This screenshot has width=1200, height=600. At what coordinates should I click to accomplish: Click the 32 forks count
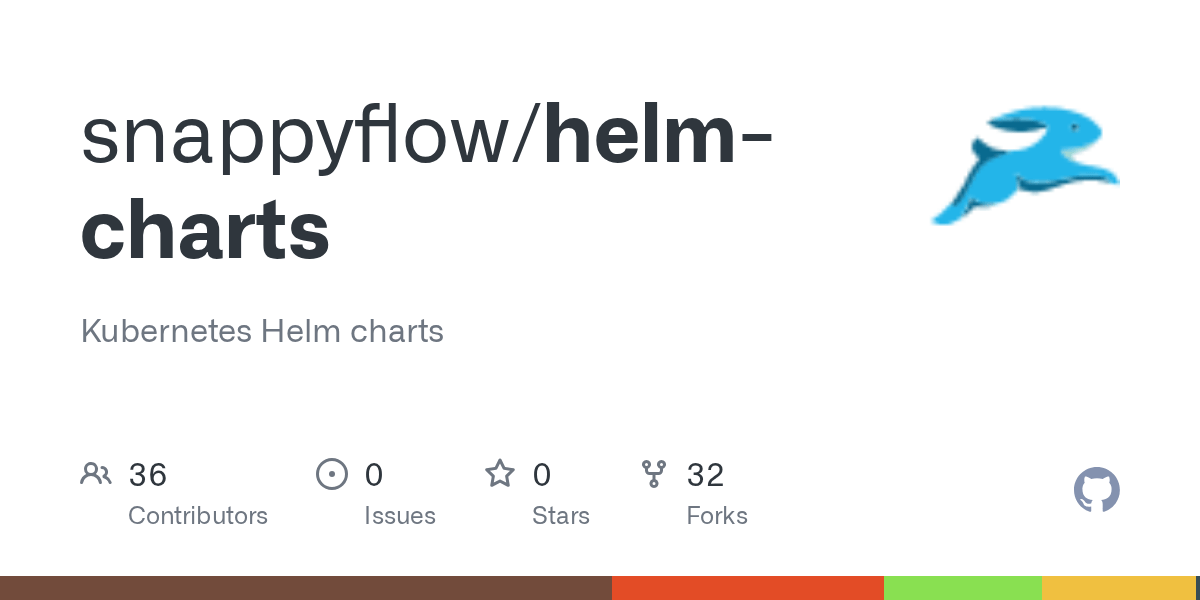click(705, 475)
